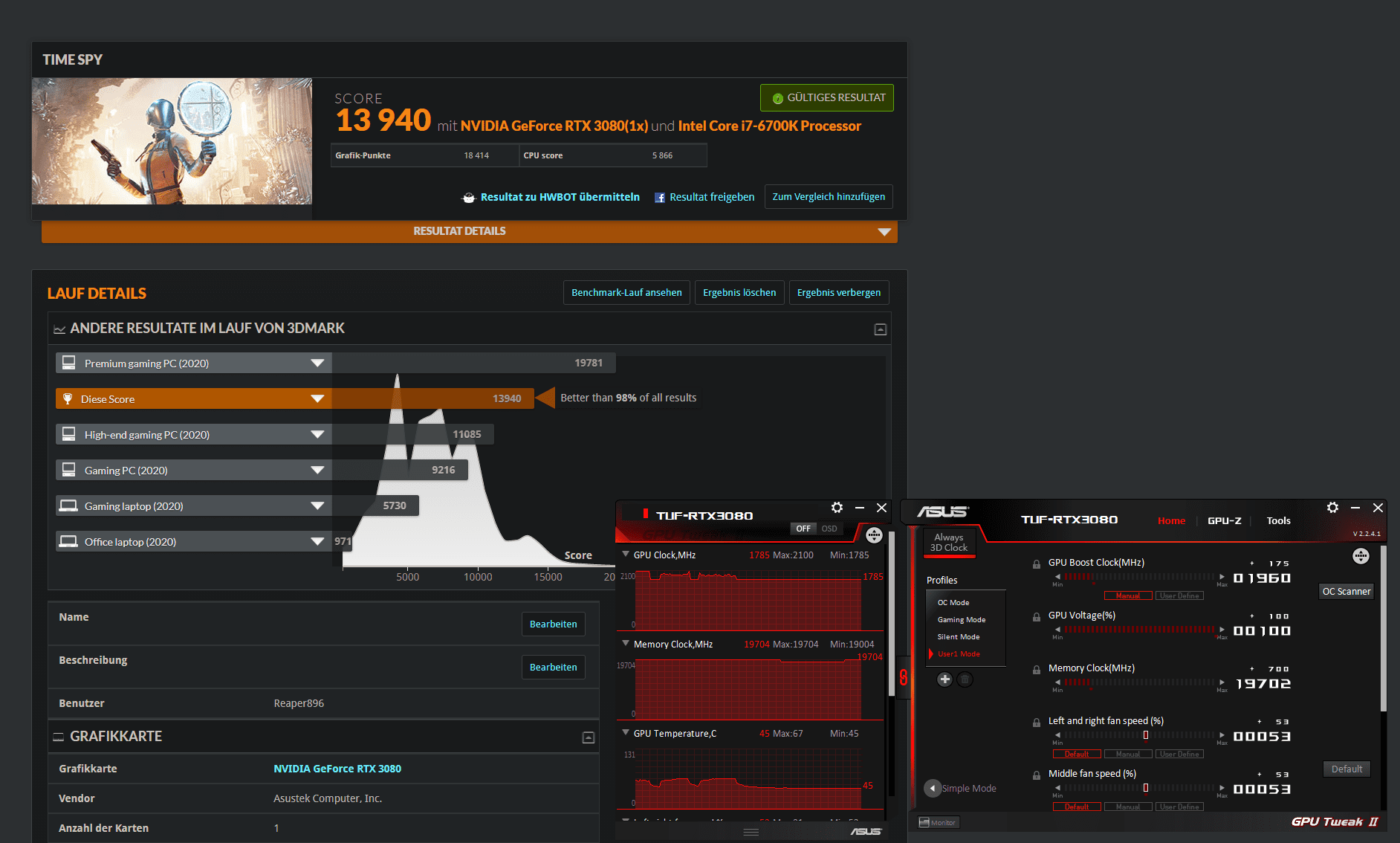Open the Tools tab

coord(1278,520)
